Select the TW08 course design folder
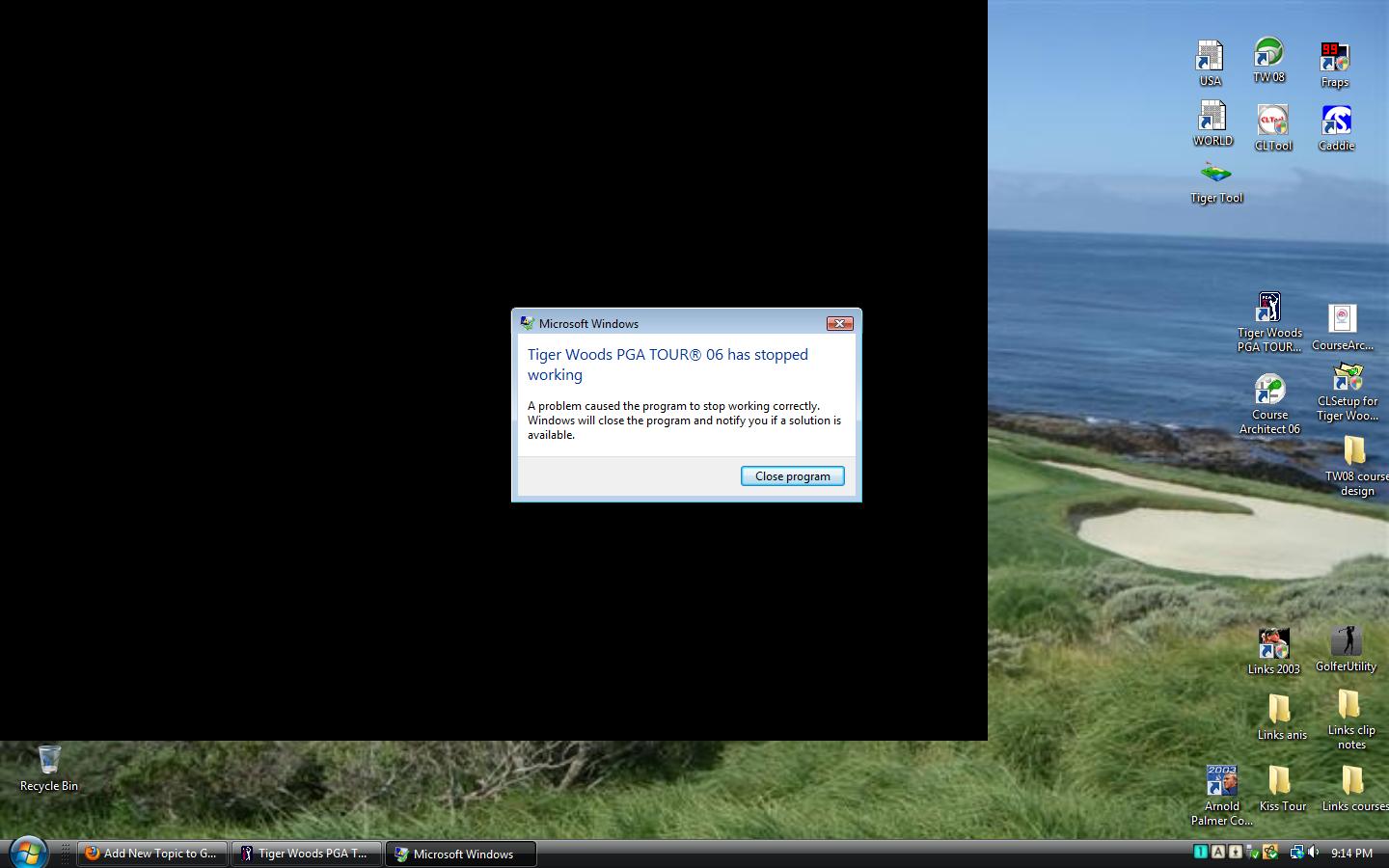 pos(1356,466)
